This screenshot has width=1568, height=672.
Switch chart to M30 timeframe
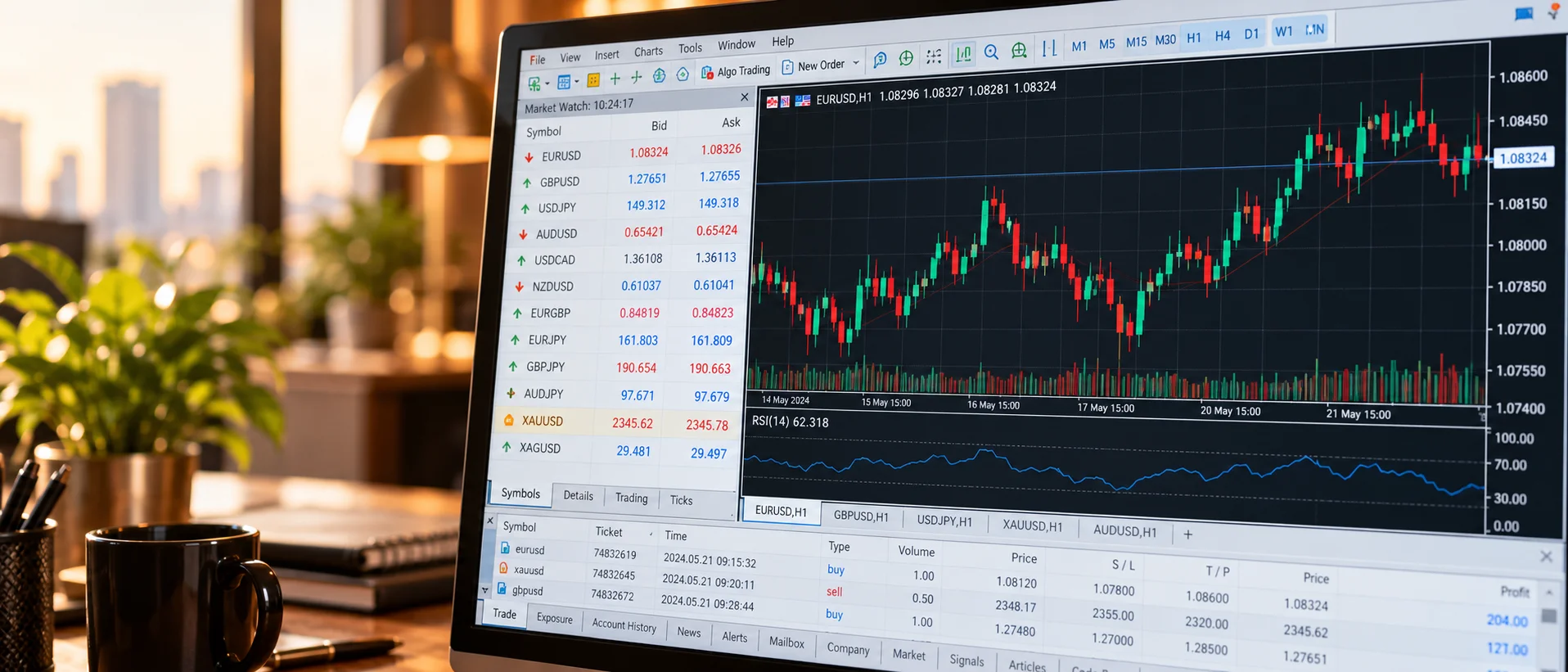pyautogui.click(x=1165, y=40)
